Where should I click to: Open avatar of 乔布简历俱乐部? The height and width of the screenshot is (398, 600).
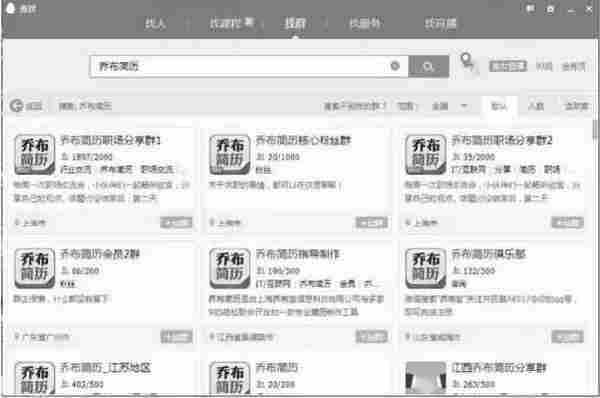(x=426, y=268)
